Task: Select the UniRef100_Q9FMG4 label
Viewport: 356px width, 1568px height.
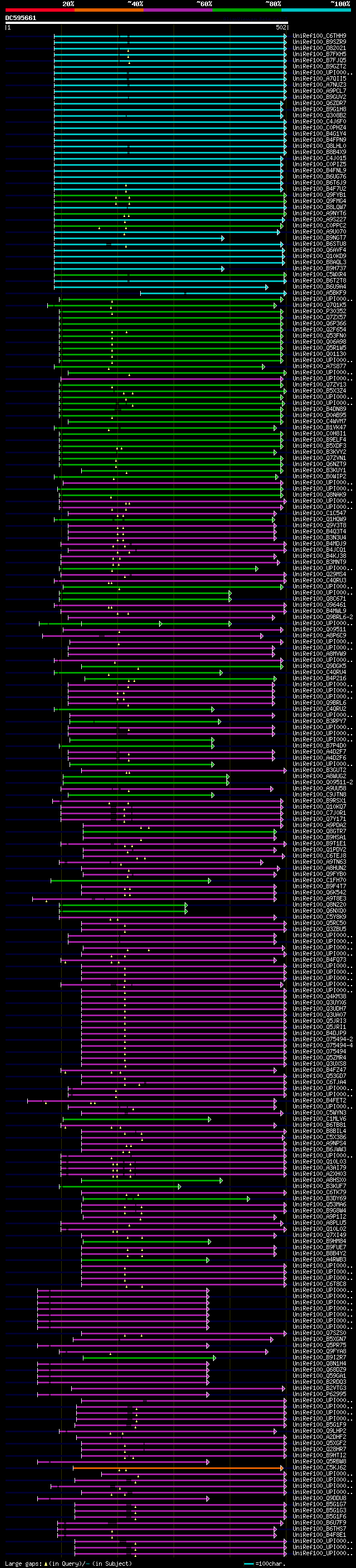Action: click(319, 201)
